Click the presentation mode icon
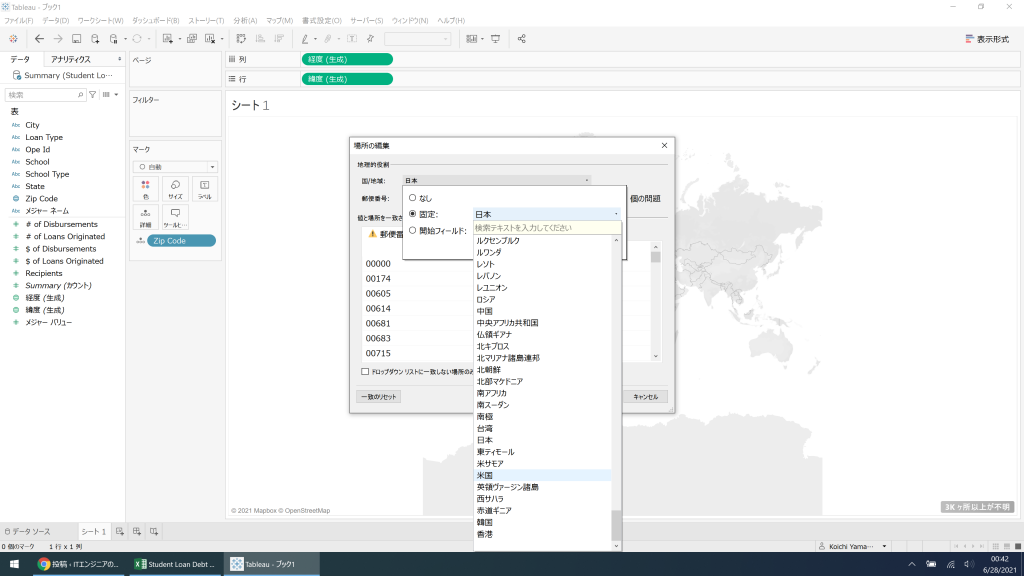Screen dimensions: 1024x576 pyautogui.click(x=496, y=39)
